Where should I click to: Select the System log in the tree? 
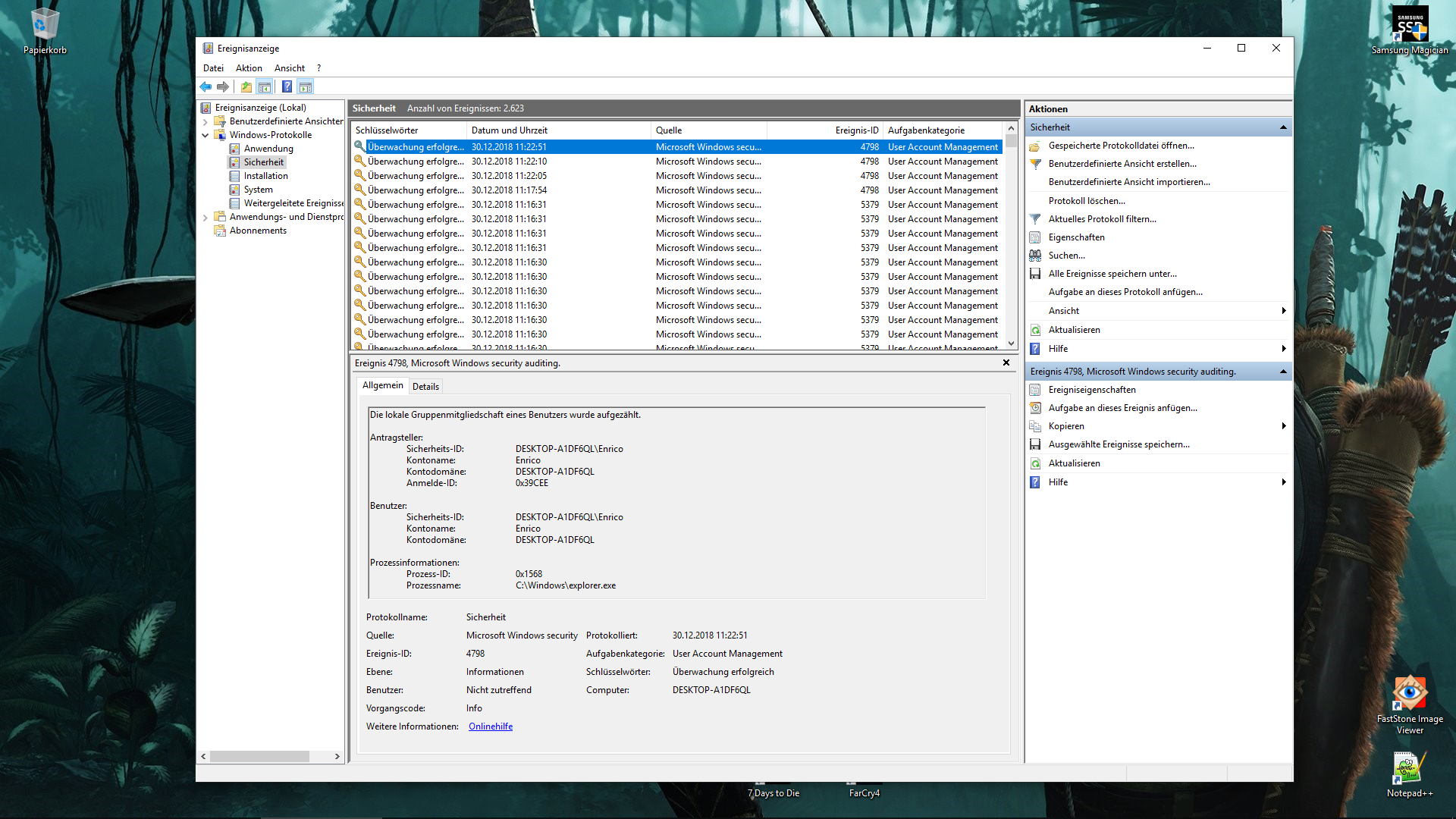258,190
